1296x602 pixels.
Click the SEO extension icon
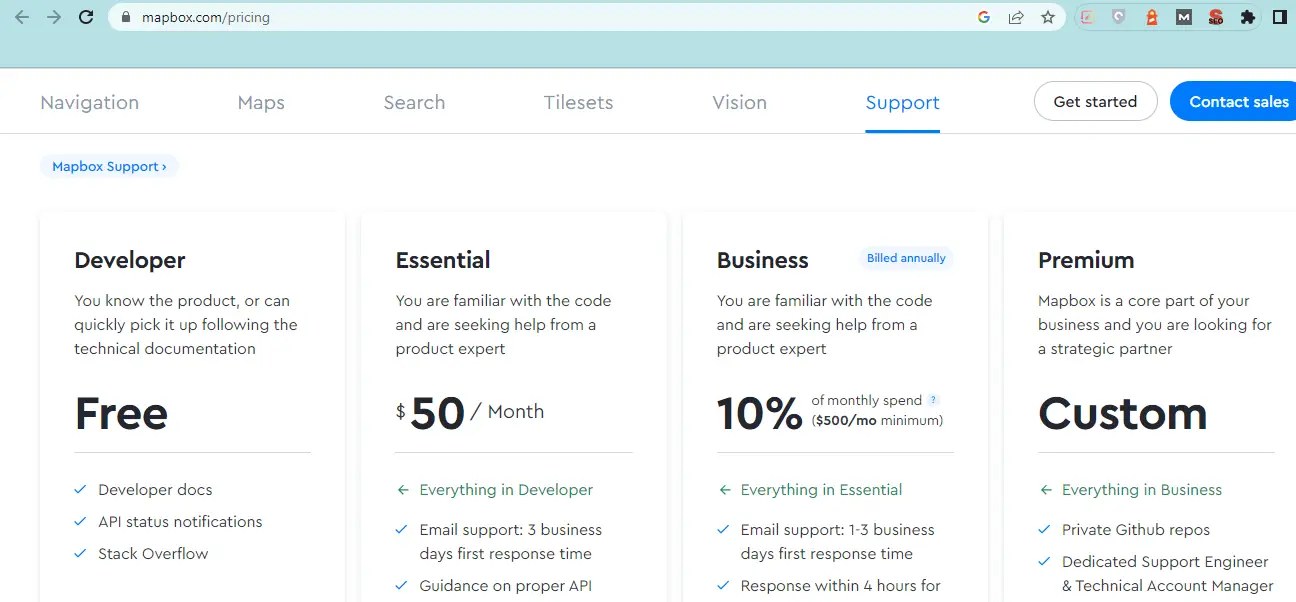point(1214,17)
